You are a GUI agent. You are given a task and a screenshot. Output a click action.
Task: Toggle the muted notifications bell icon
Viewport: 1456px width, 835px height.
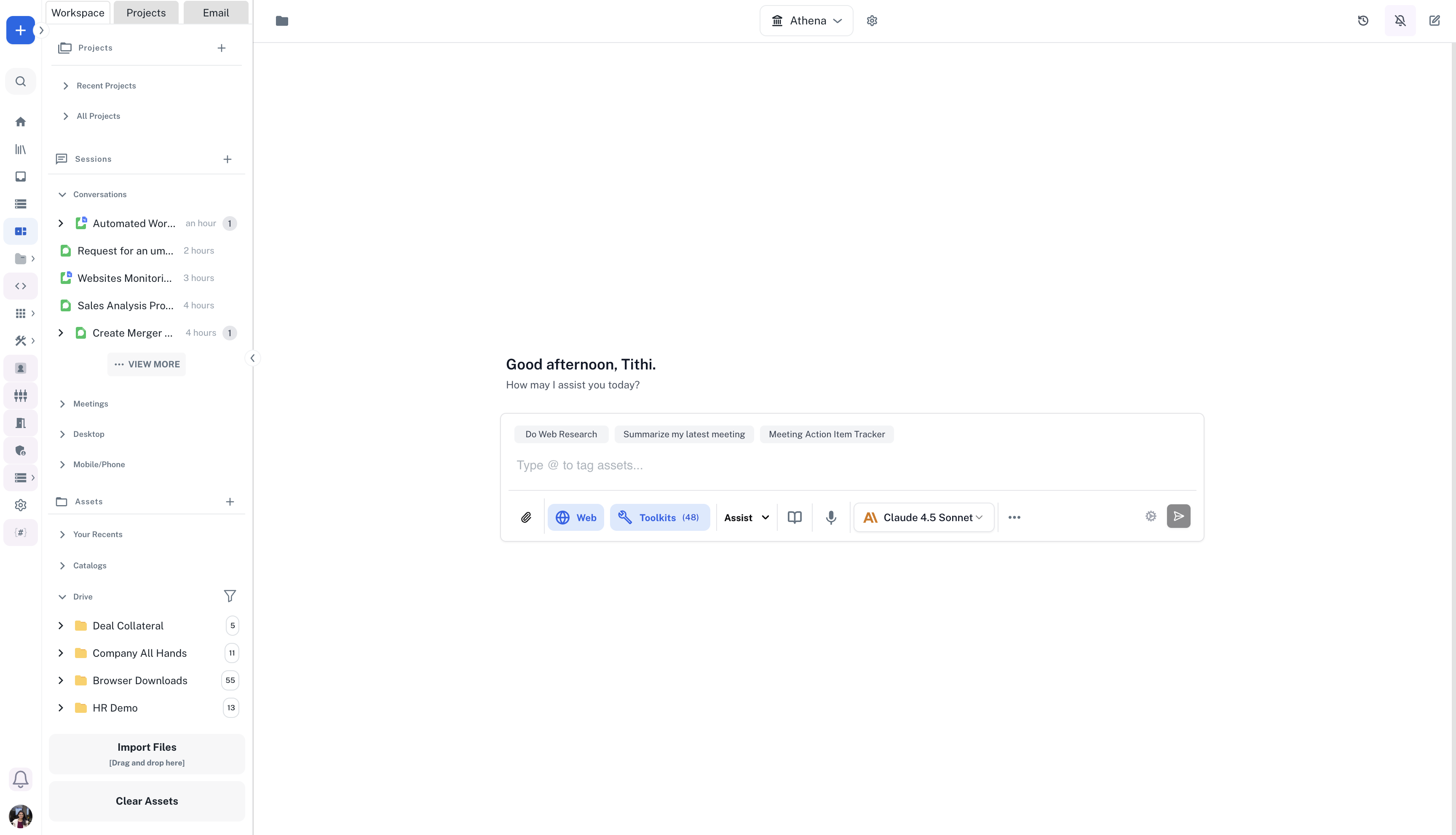1400,21
